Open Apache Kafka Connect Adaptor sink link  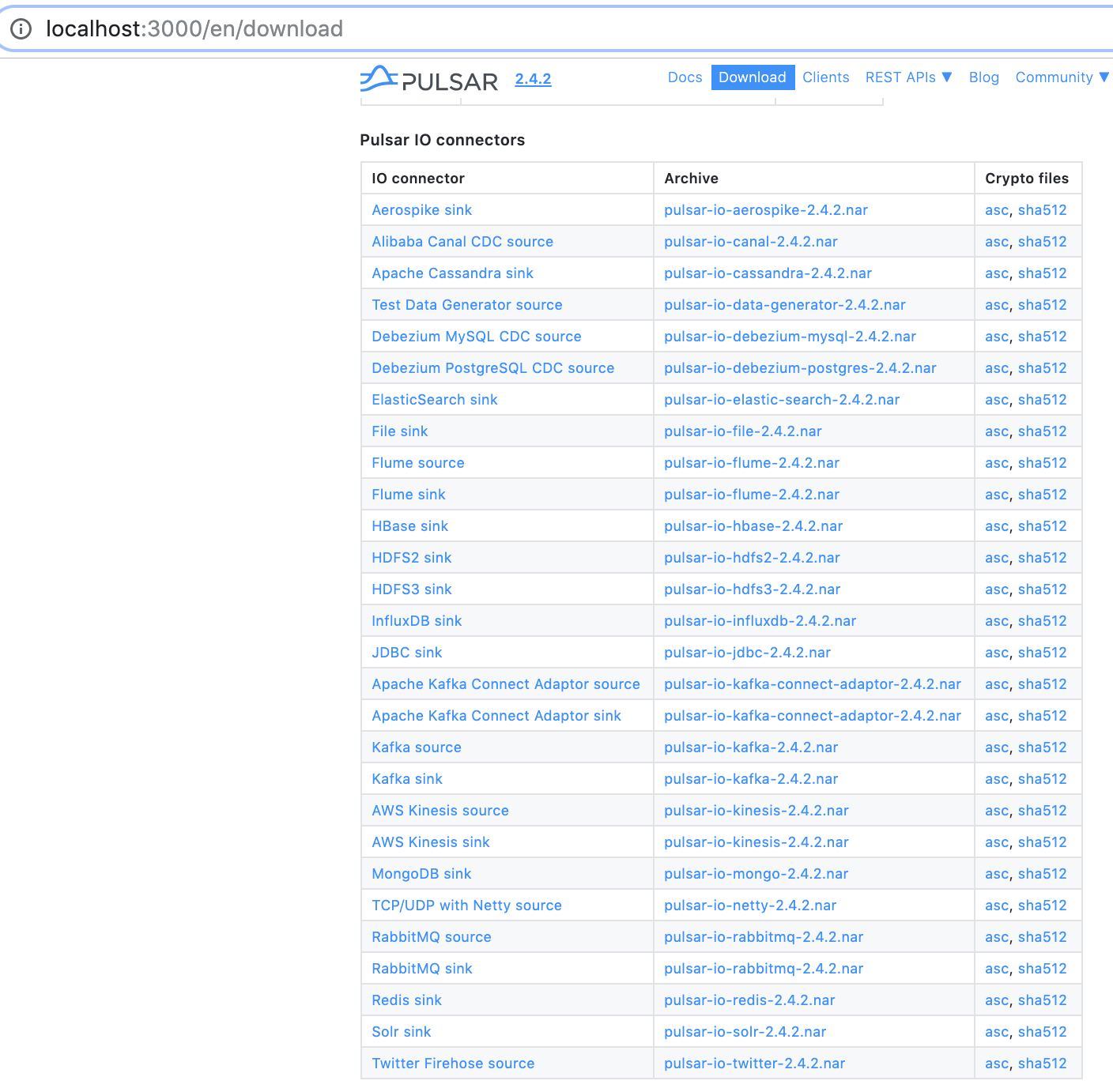(496, 716)
